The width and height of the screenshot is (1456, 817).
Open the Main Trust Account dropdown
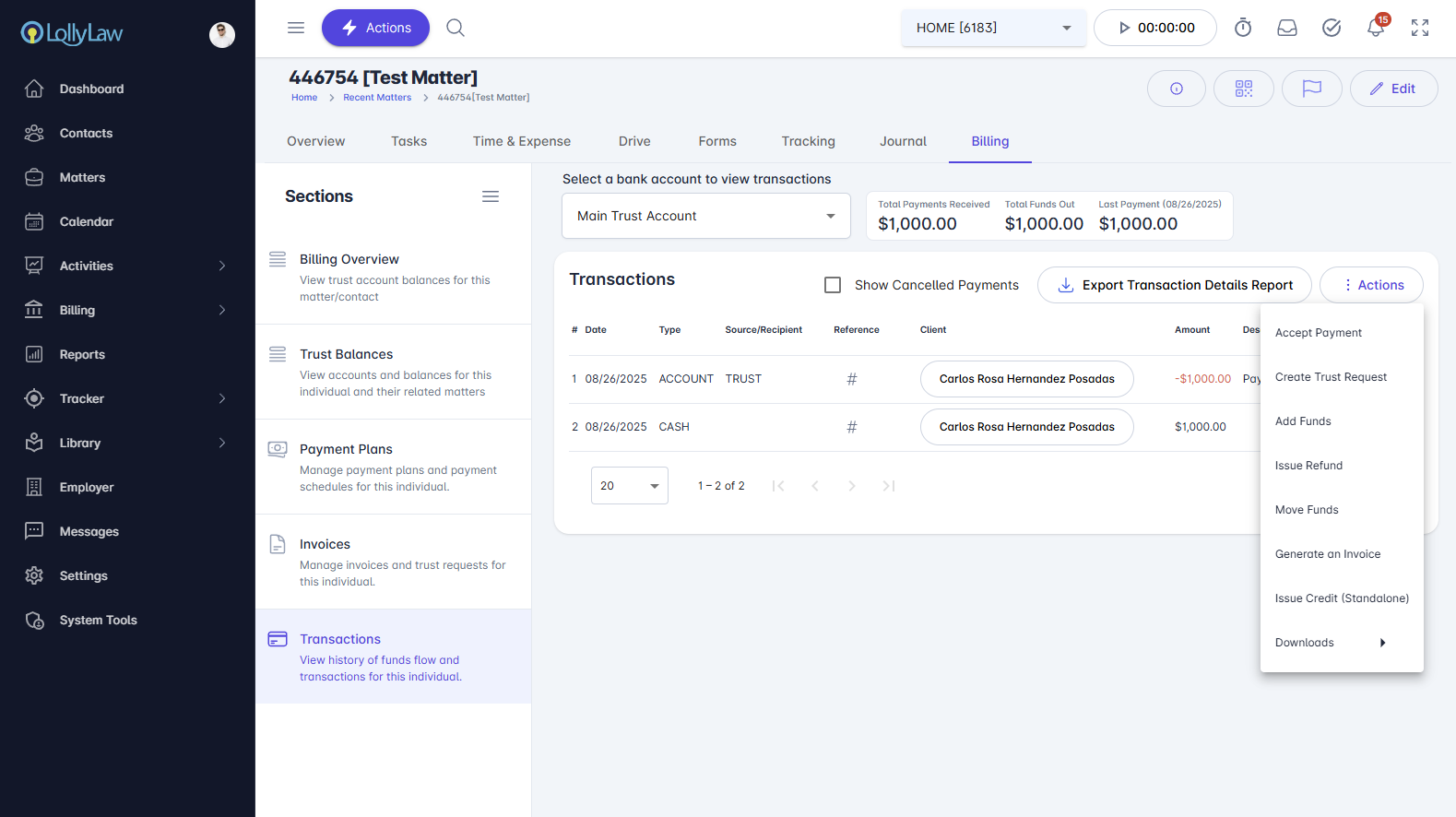pos(705,216)
